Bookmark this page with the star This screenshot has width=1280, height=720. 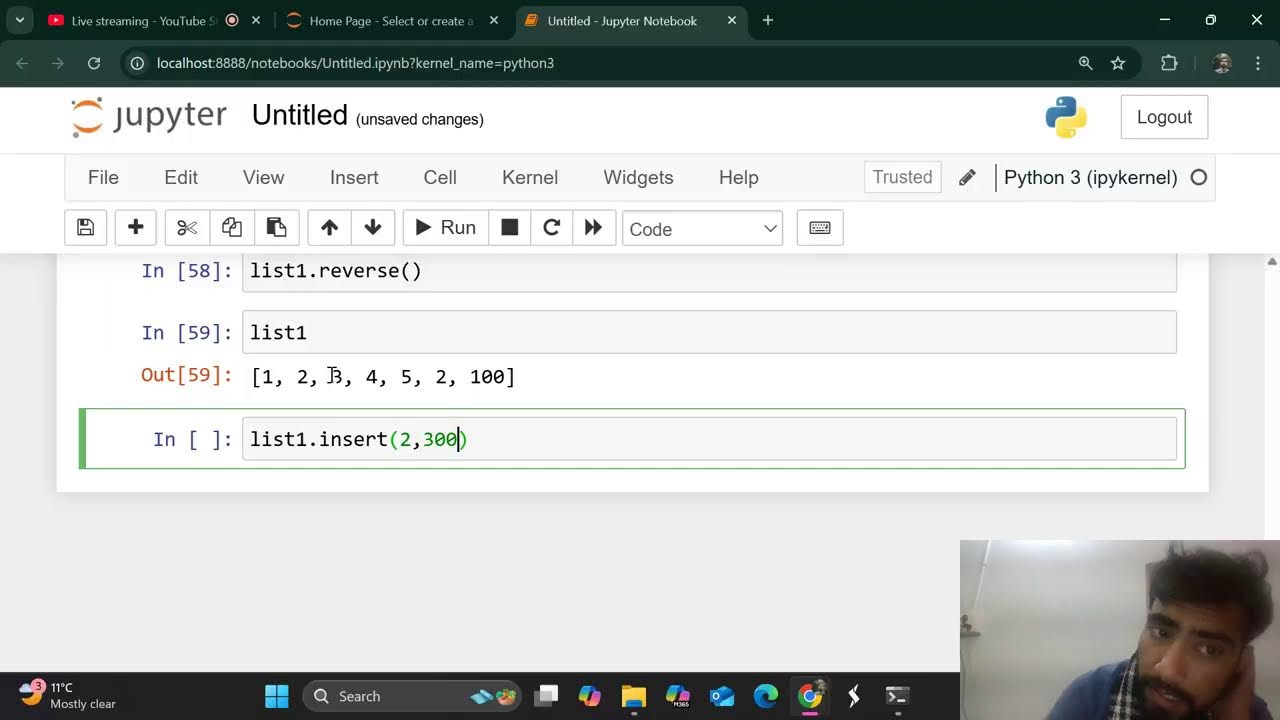(x=1118, y=63)
